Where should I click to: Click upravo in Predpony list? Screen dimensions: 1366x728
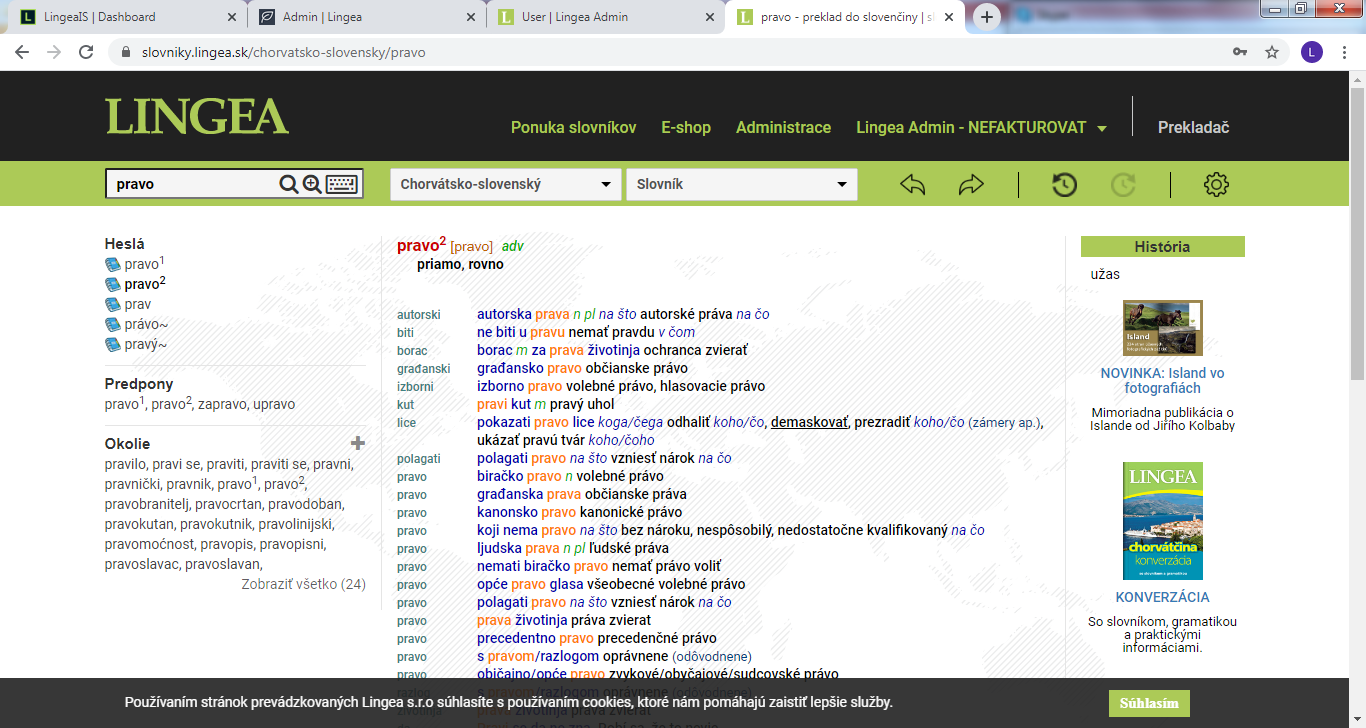coord(274,404)
